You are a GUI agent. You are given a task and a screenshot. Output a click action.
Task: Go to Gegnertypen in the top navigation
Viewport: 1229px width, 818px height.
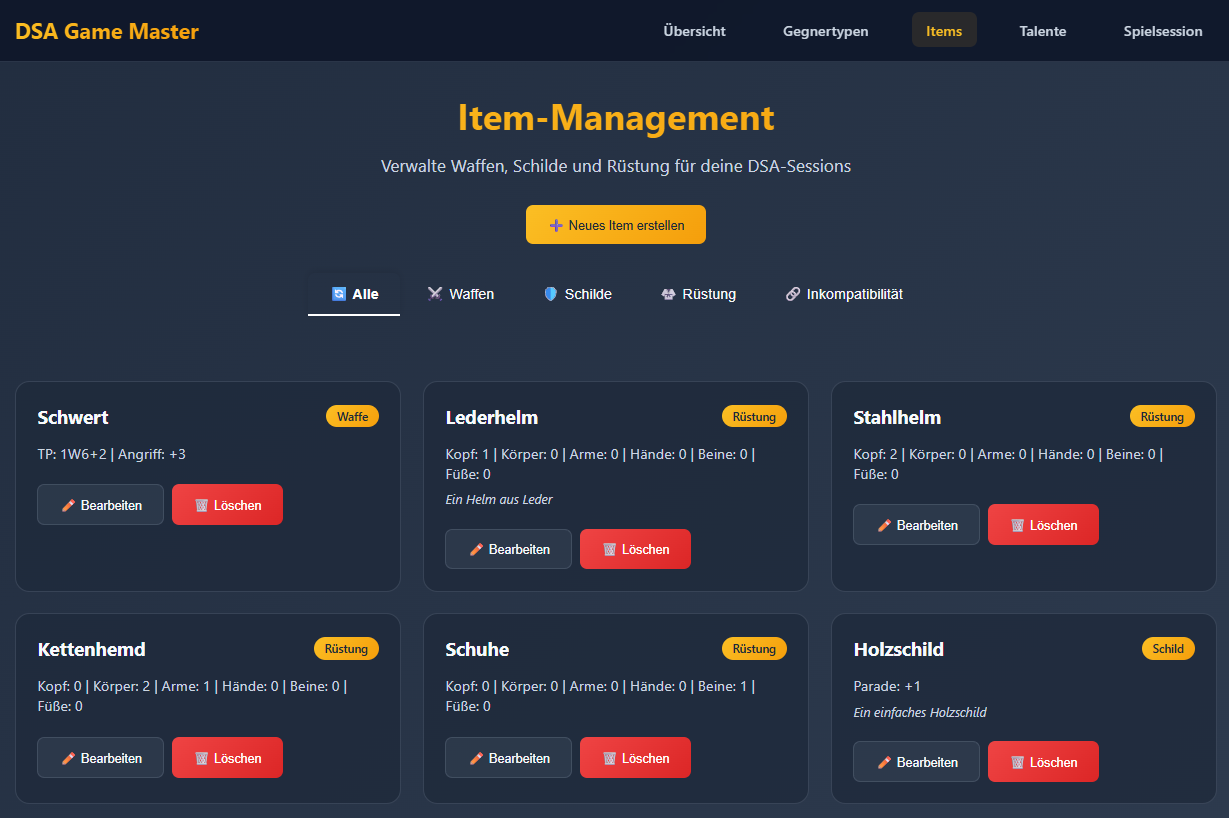tap(825, 31)
